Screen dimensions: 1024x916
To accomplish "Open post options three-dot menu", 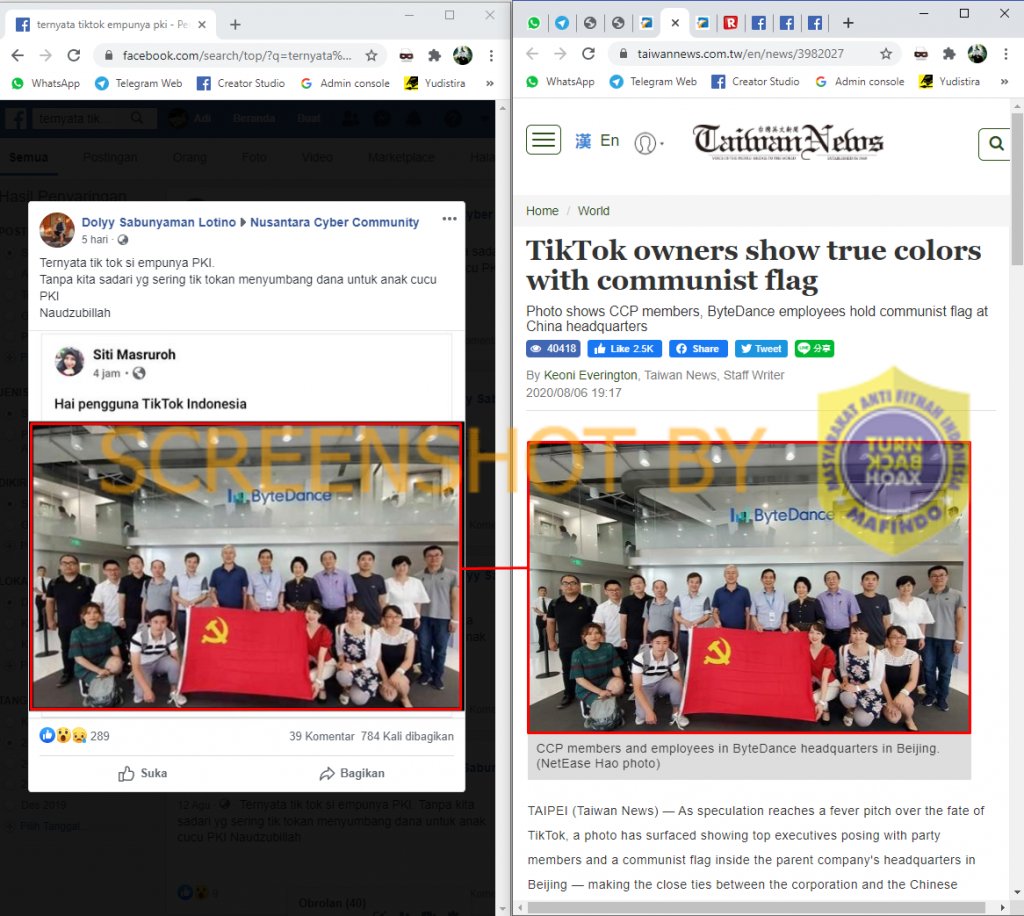I will pos(449,219).
